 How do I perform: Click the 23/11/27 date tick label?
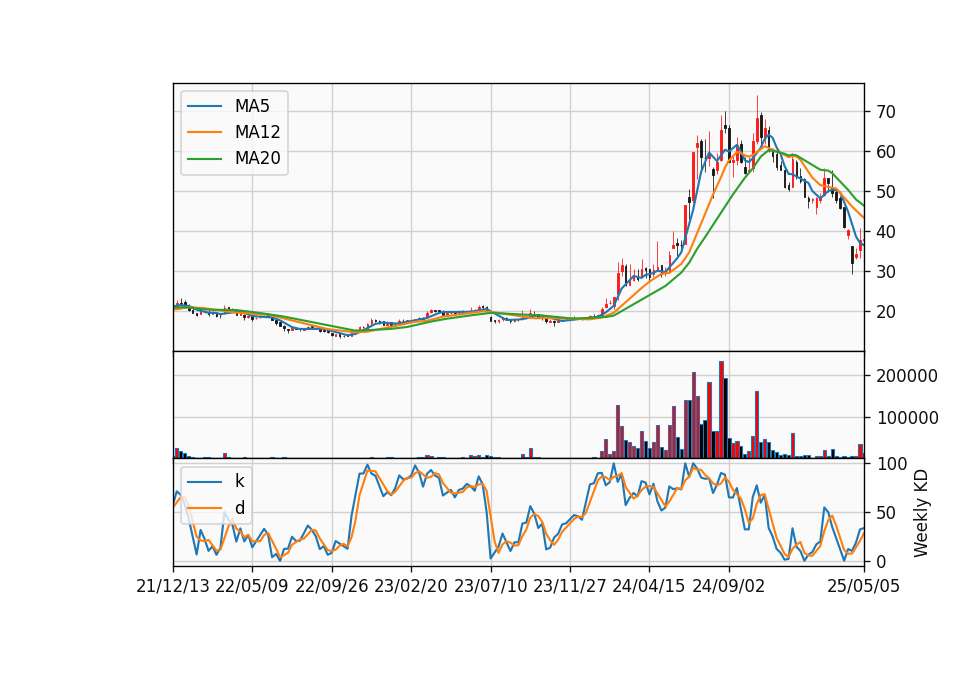570,586
